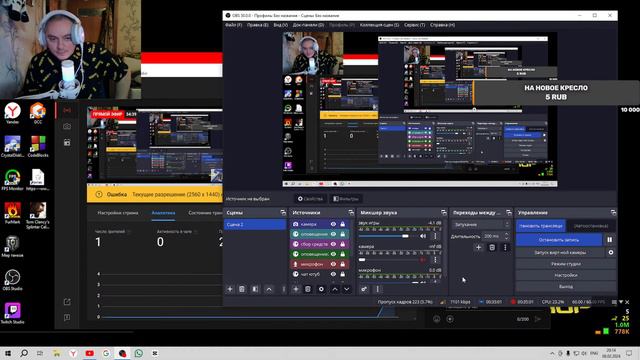This screenshot has width=640, height=360.
Task: Open Коллекция сцен menu in OBS
Action: 379,25
